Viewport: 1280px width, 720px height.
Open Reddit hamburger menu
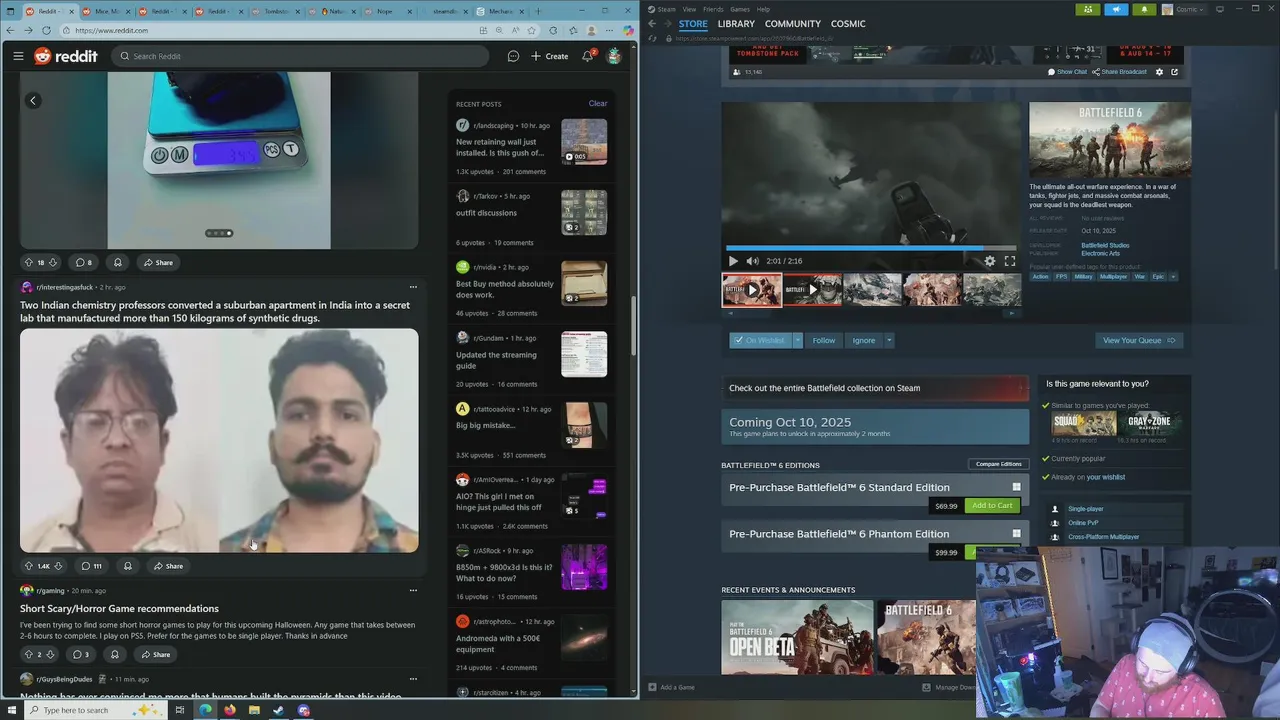pos(18,56)
